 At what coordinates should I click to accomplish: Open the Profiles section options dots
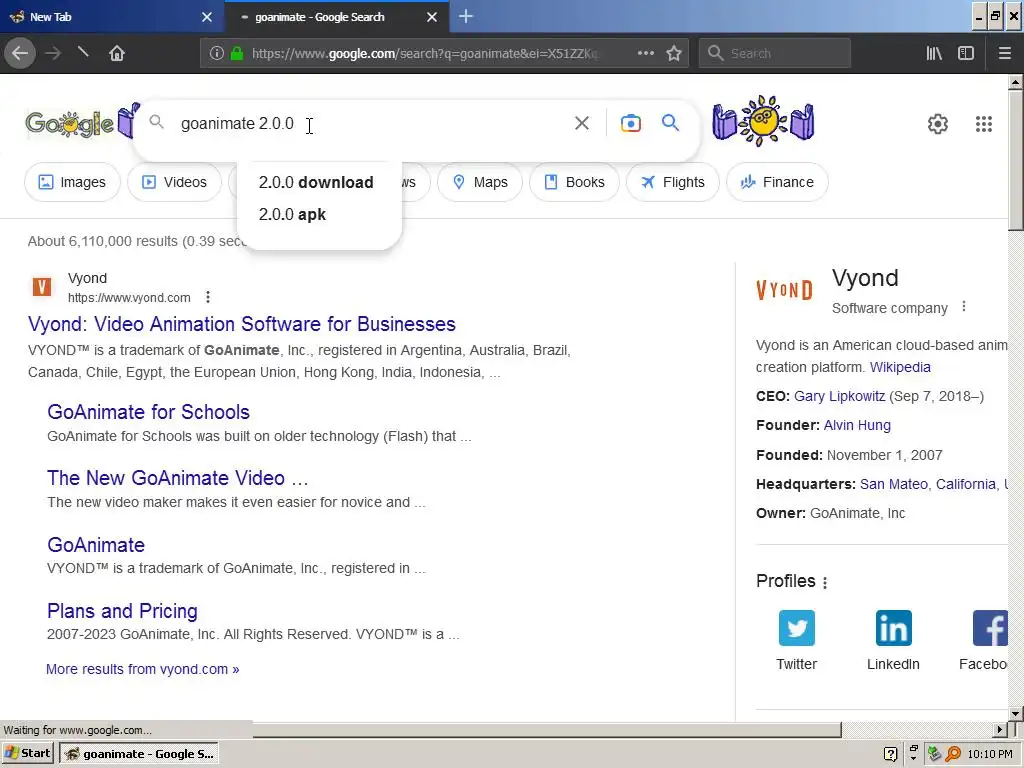pyautogui.click(x=825, y=583)
